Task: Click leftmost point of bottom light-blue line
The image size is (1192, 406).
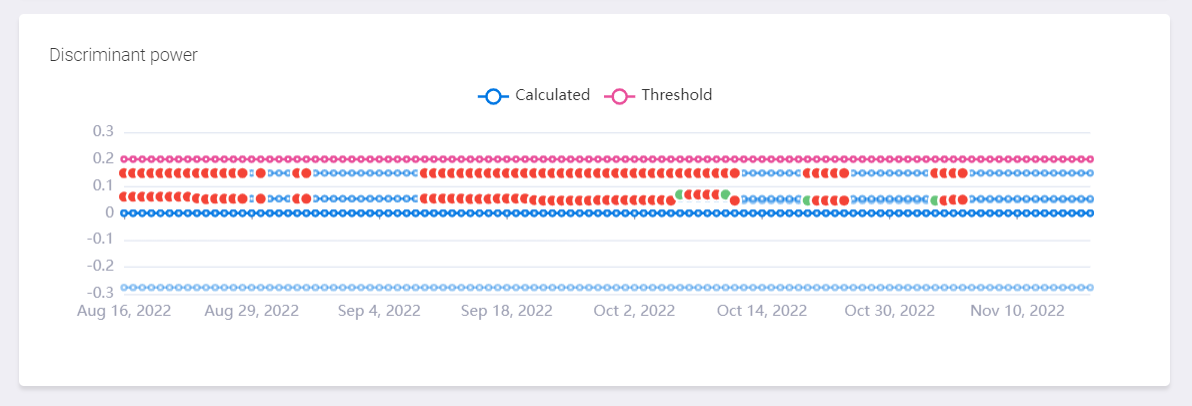Action: click(124, 287)
